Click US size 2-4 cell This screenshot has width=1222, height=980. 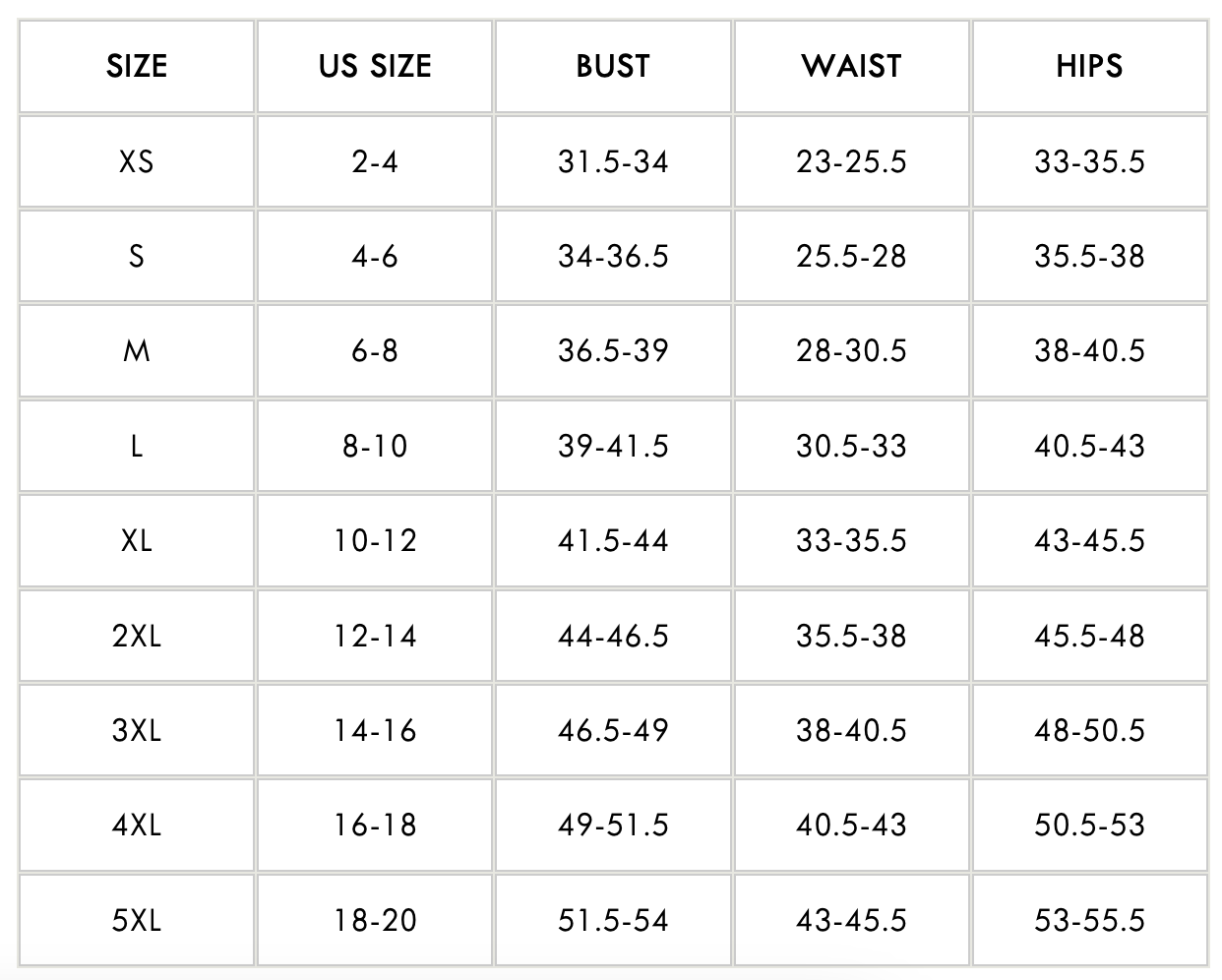point(375,161)
